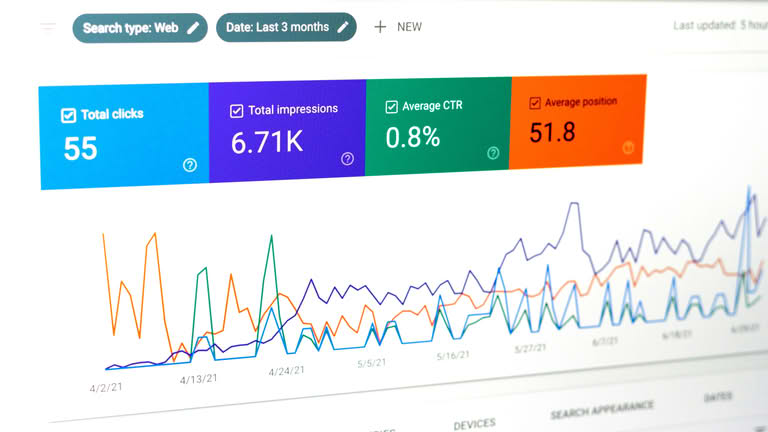Click the 5/5/21 axis date label
This screenshot has height=432, width=768.
pos(372,363)
